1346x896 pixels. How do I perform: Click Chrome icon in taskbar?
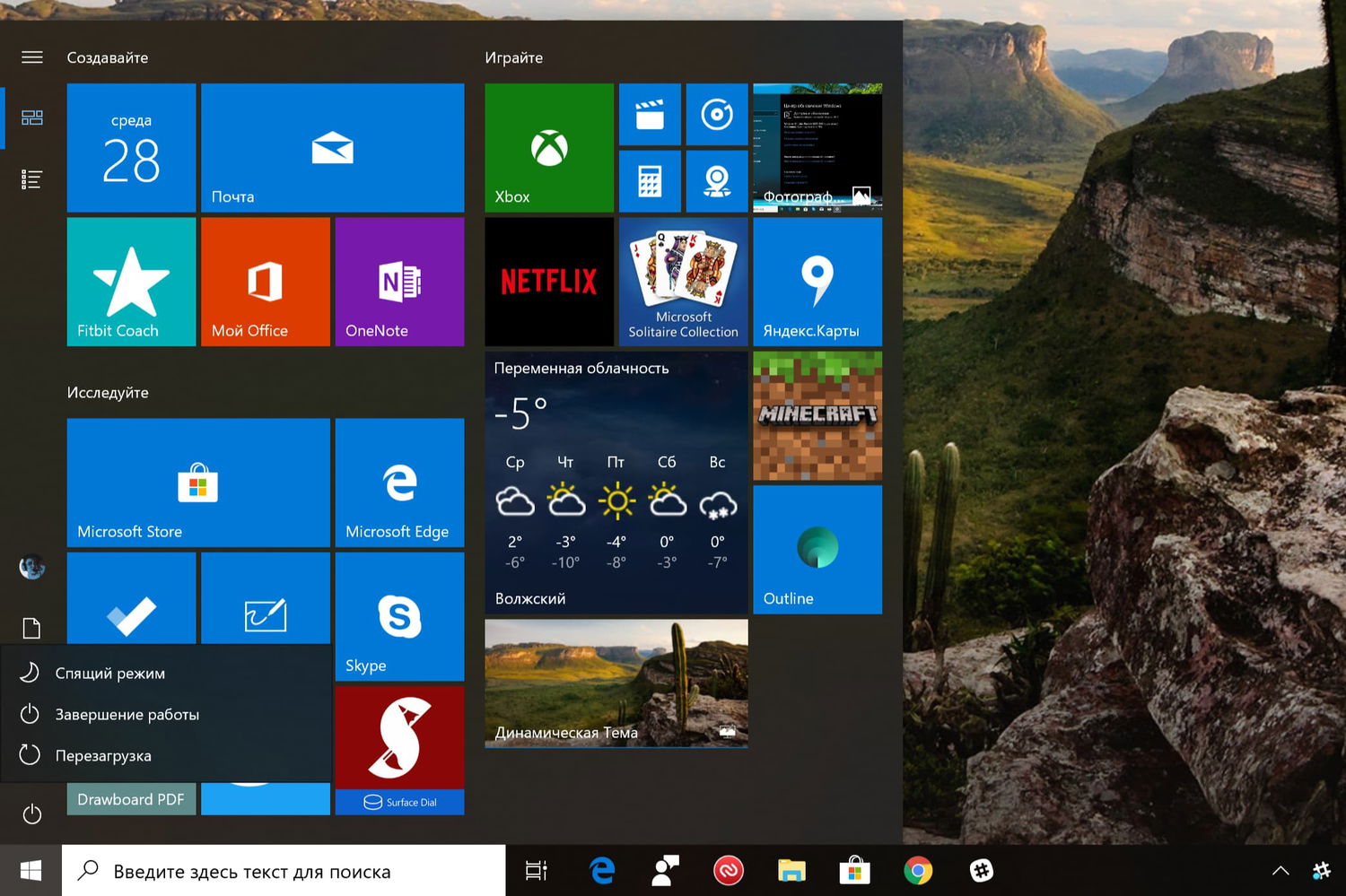917,870
